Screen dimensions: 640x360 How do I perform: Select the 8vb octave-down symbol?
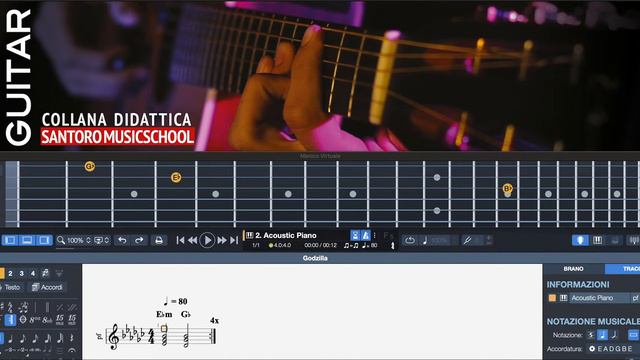pyautogui.click(x=47, y=320)
